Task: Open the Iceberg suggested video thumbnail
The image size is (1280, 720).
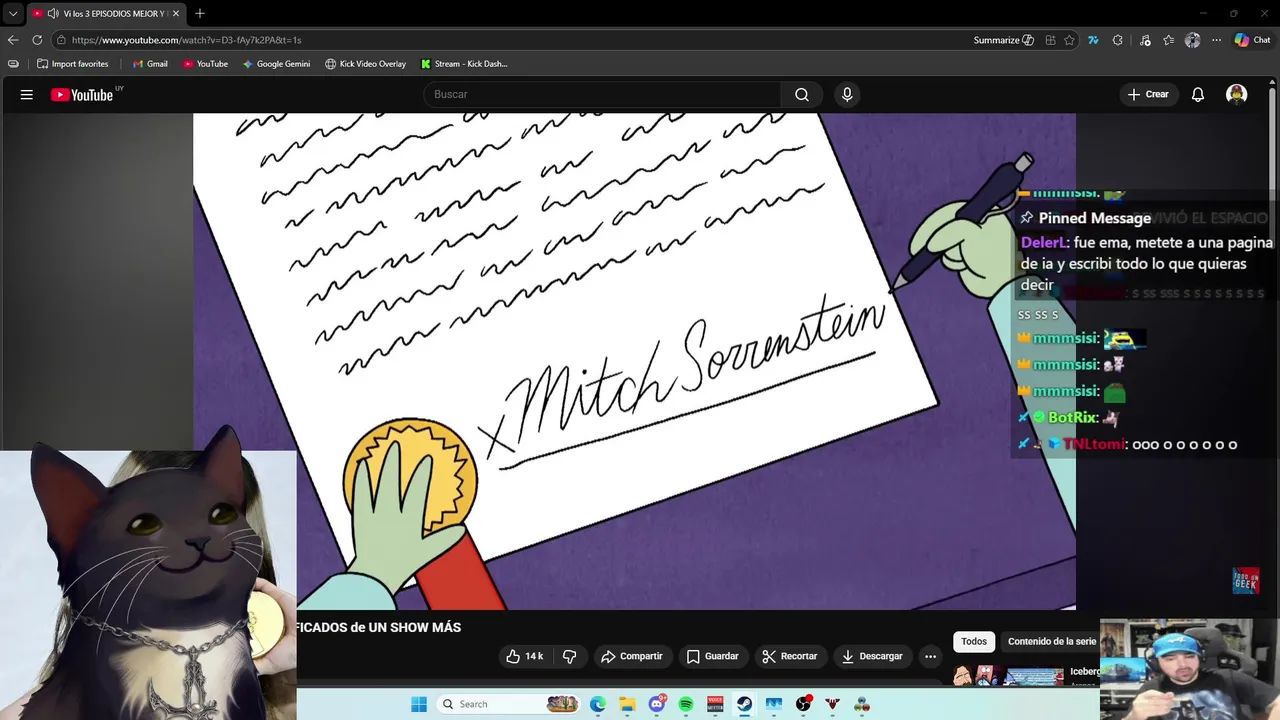Action: [1008, 676]
